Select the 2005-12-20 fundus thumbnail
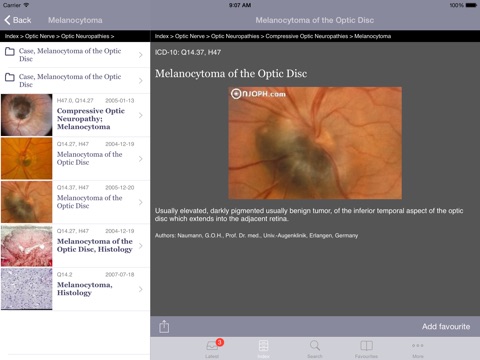The height and width of the screenshot is (360, 480). 27,202
